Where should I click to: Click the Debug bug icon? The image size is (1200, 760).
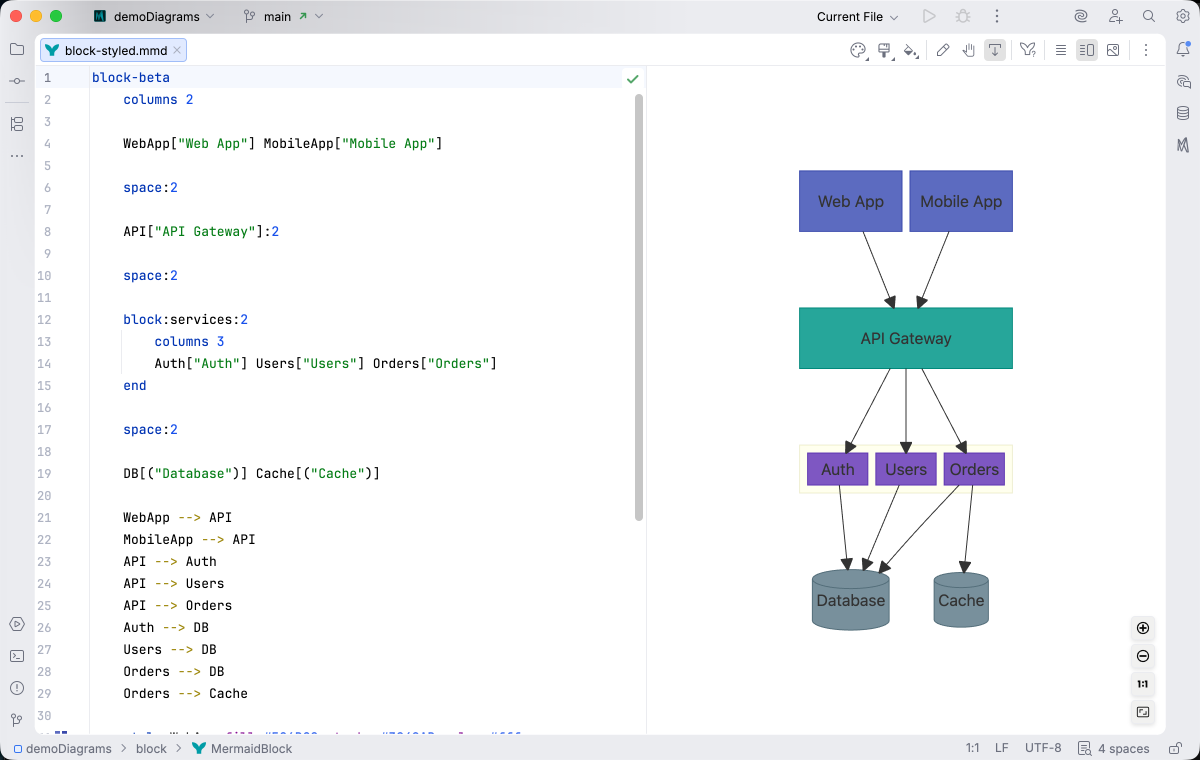point(963,16)
